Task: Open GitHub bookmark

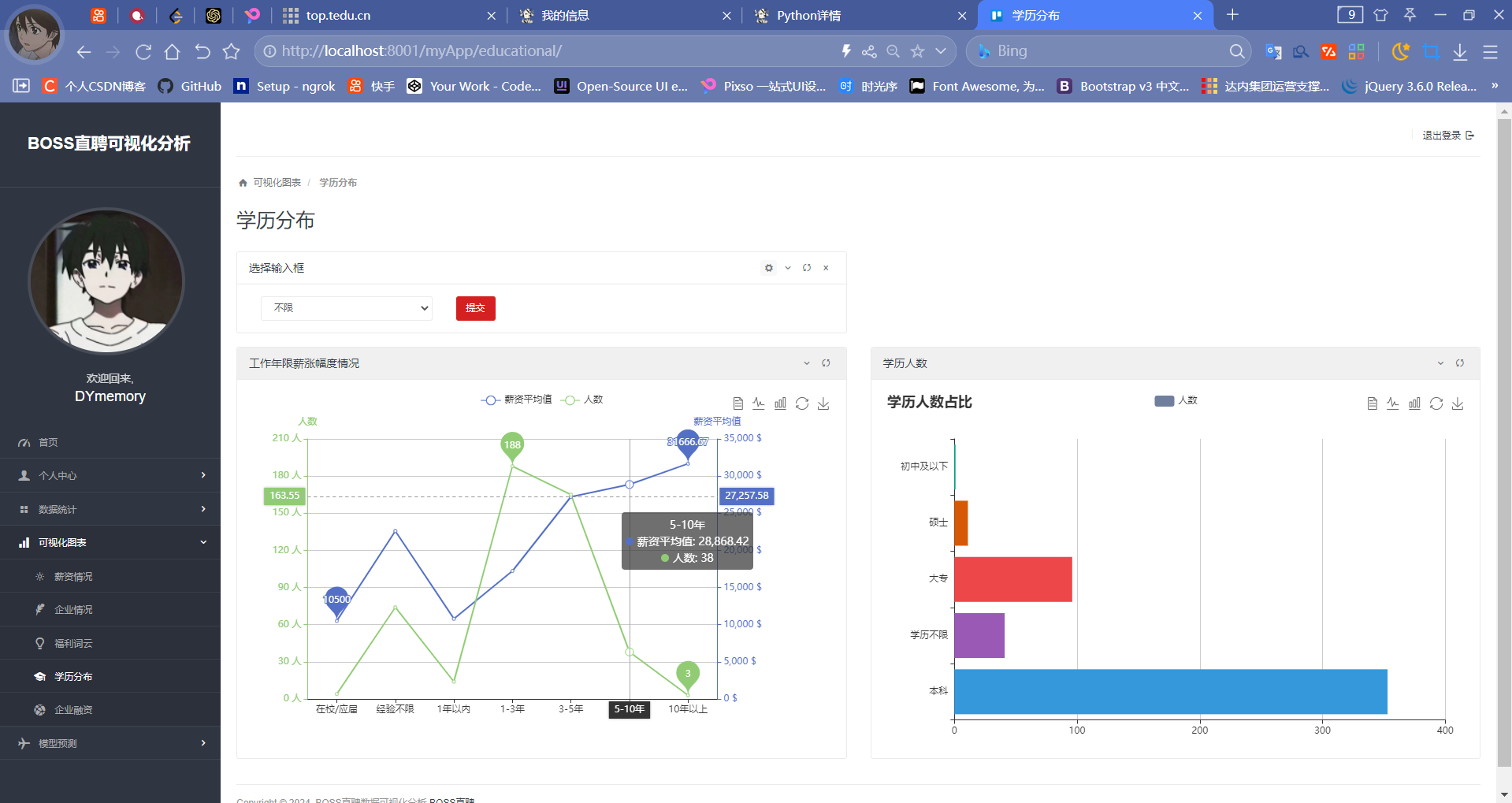Action: 190,87
